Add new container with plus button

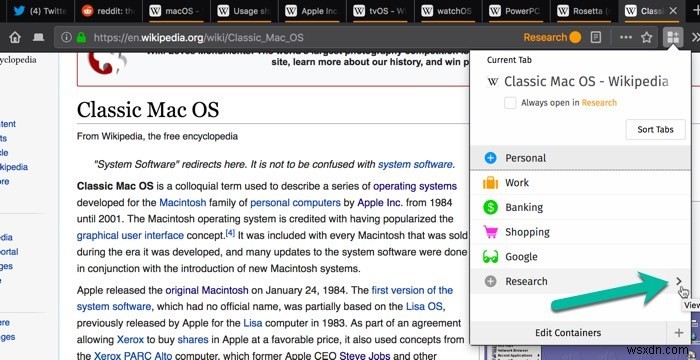point(679,333)
